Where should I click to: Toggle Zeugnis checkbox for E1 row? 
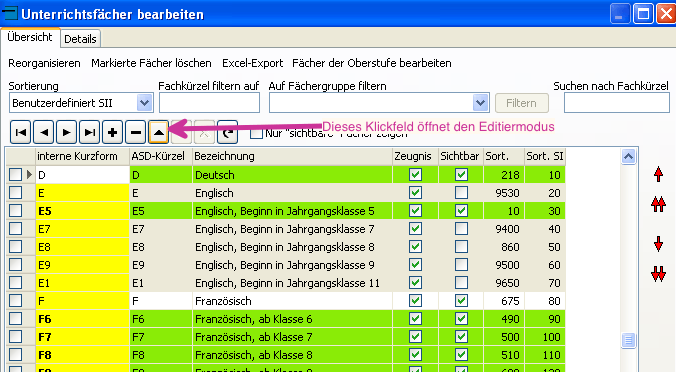pyautogui.click(x=415, y=283)
